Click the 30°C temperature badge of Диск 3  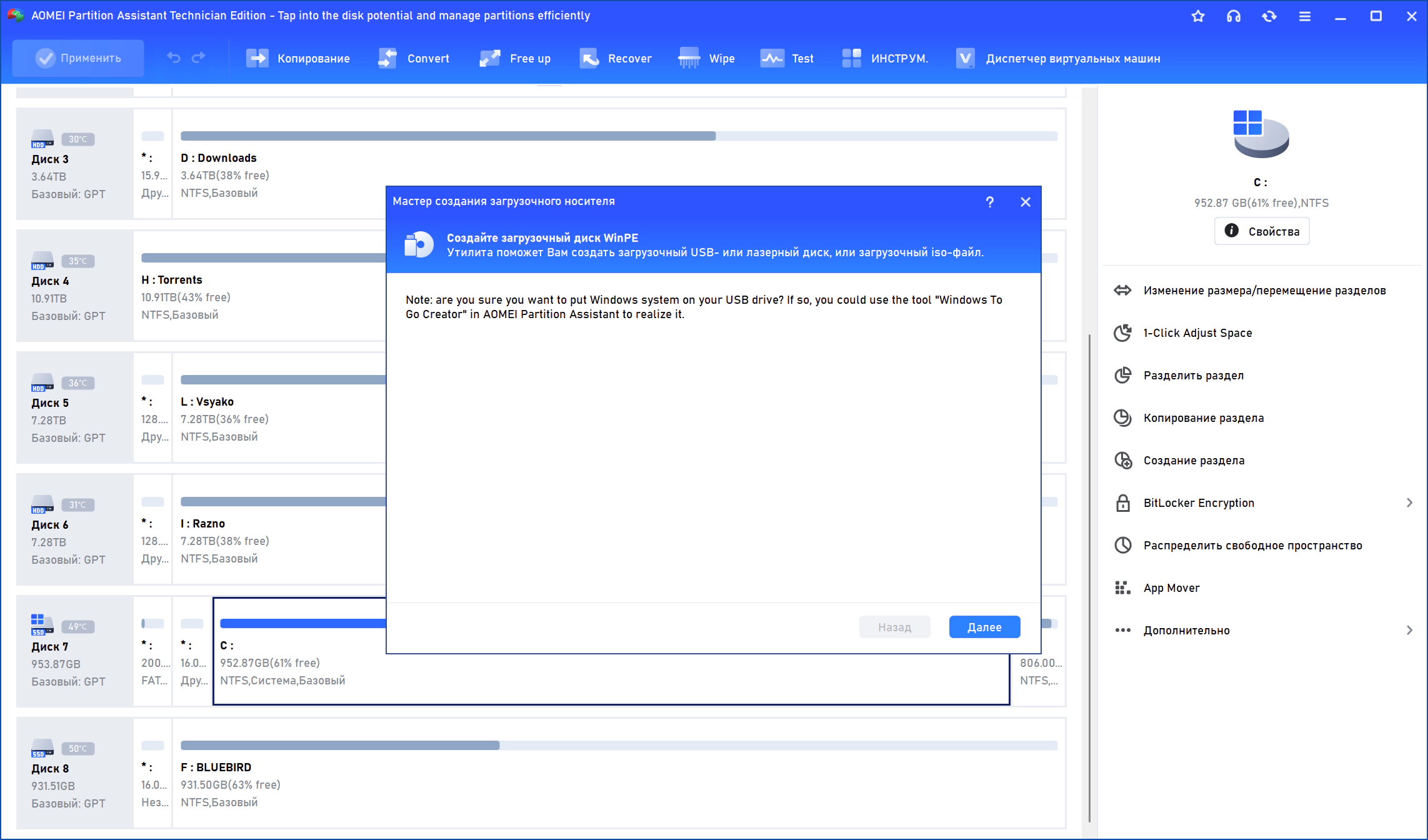(78, 139)
